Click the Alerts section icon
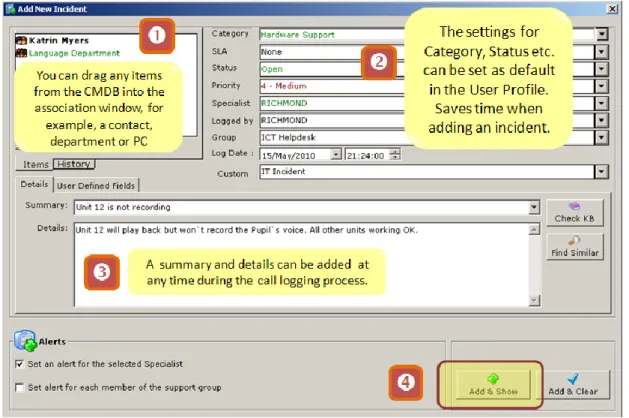This screenshot has height=418, width=629. 25,341
